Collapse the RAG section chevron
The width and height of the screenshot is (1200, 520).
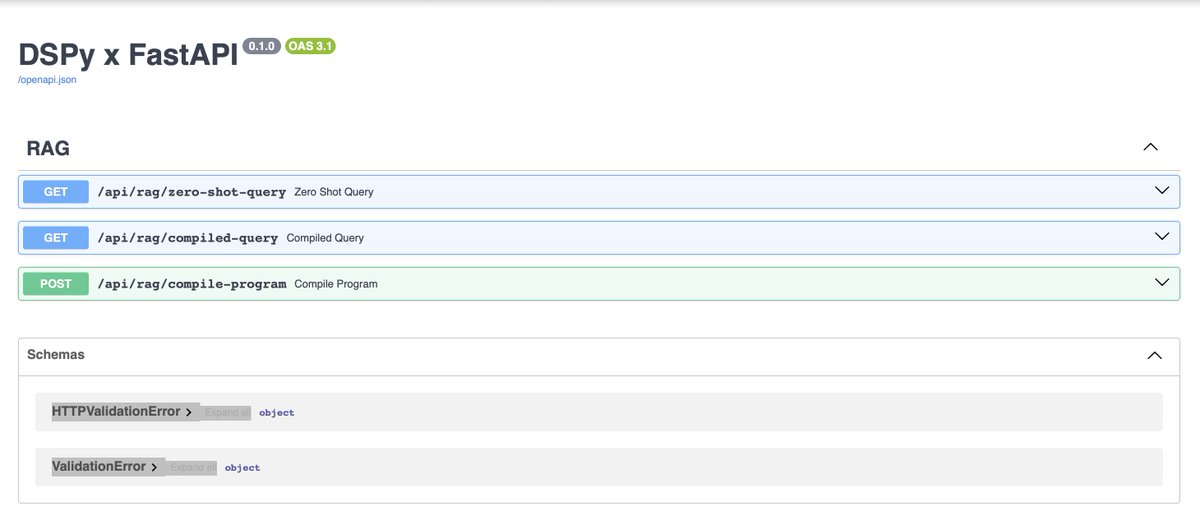tap(1150, 147)
